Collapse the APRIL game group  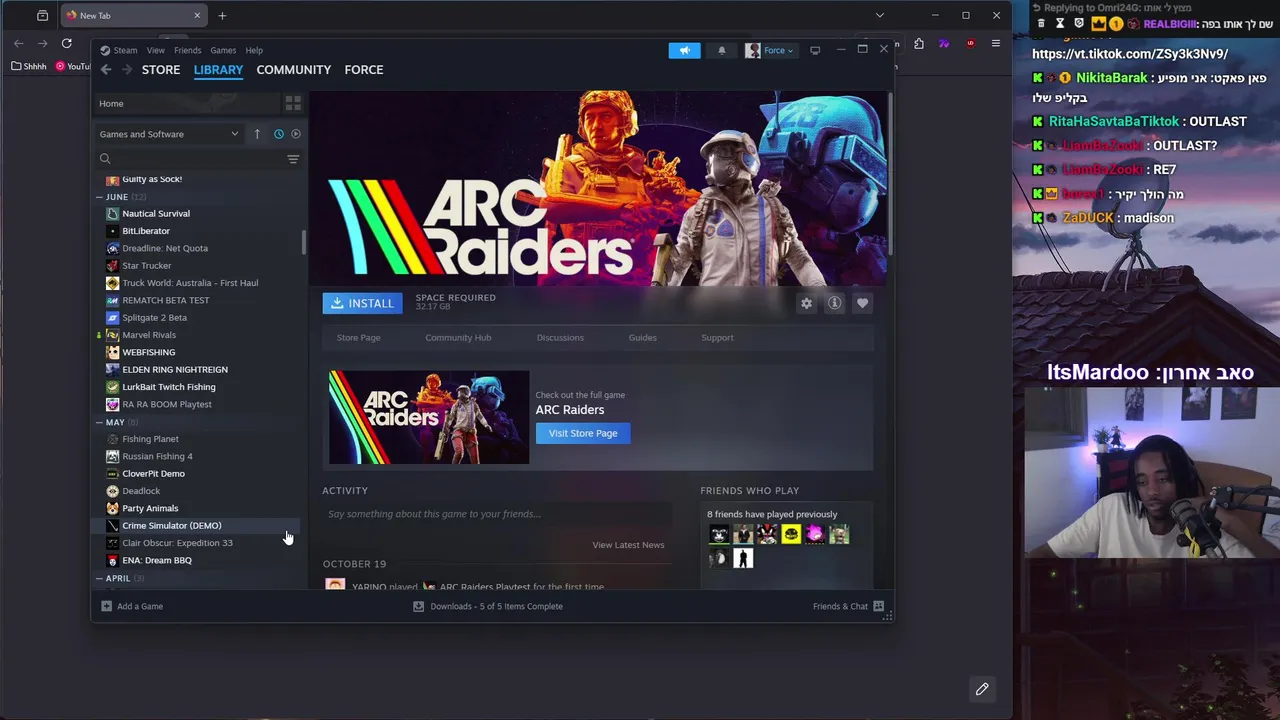99,578
